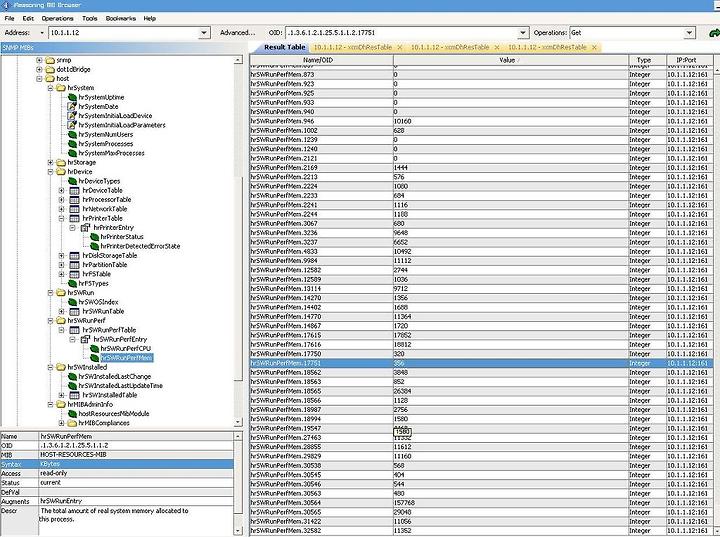Open the OID dropdown arrow
The image size is (720, 537).
[523, 33]
